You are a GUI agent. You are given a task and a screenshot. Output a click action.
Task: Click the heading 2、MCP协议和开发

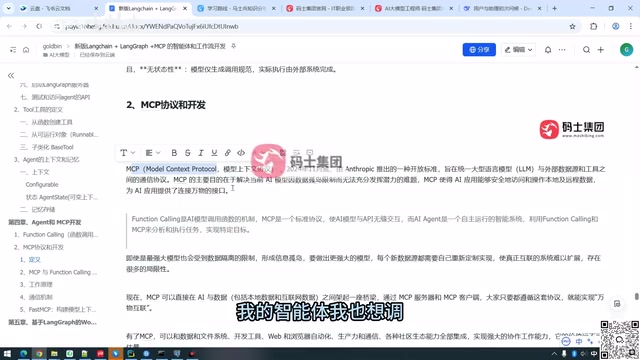[x=166, y=105]
